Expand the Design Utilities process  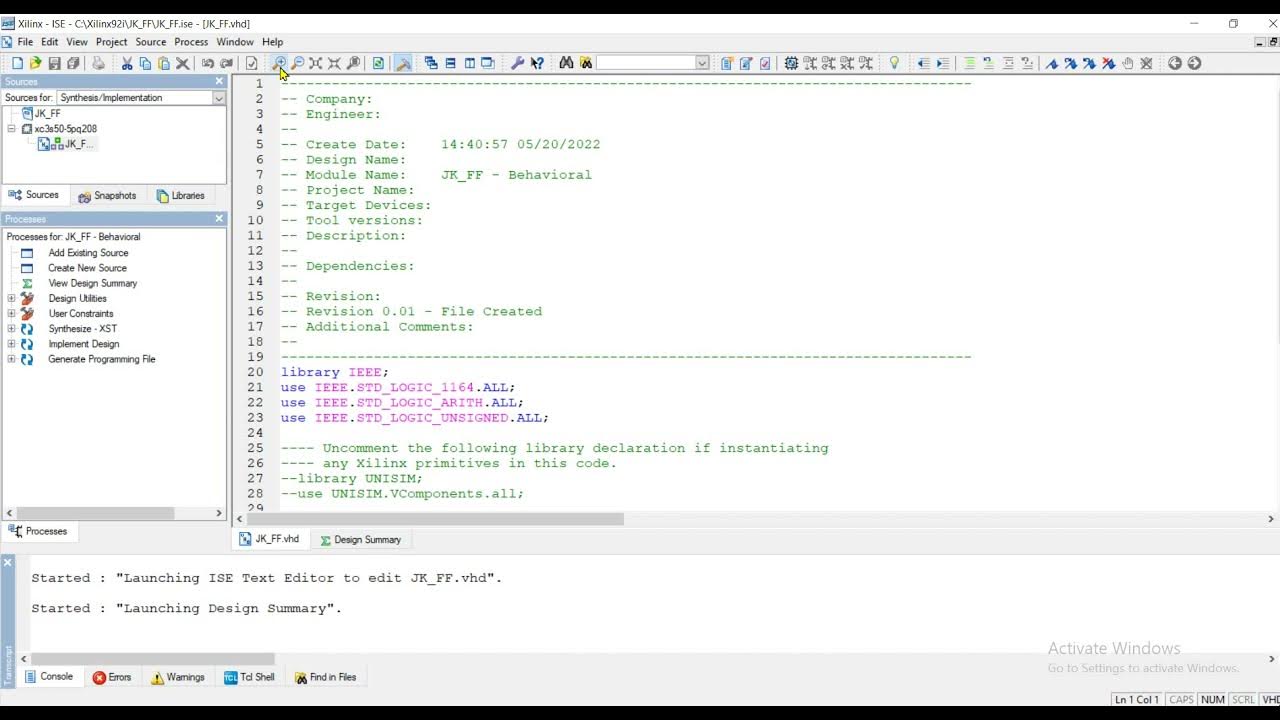pos(12,298)
